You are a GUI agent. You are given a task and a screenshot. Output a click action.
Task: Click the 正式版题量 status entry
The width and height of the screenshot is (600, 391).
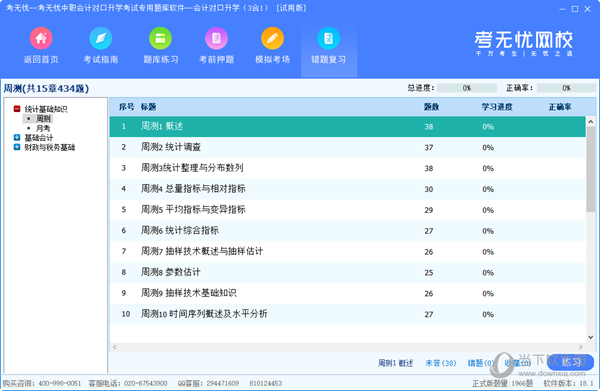tap(503, 383)
